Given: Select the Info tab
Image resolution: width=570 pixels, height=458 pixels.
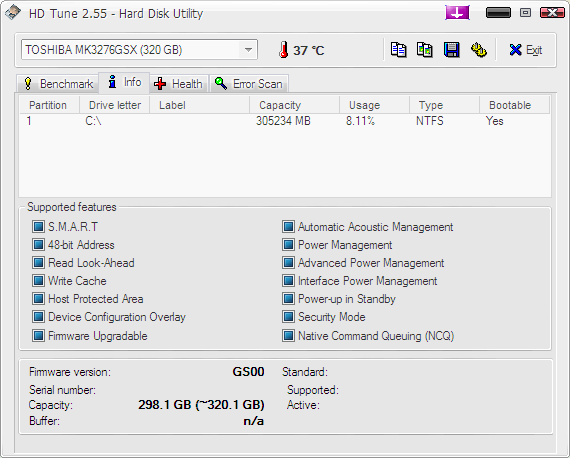Looking at the screenshot, I should 124,83.
